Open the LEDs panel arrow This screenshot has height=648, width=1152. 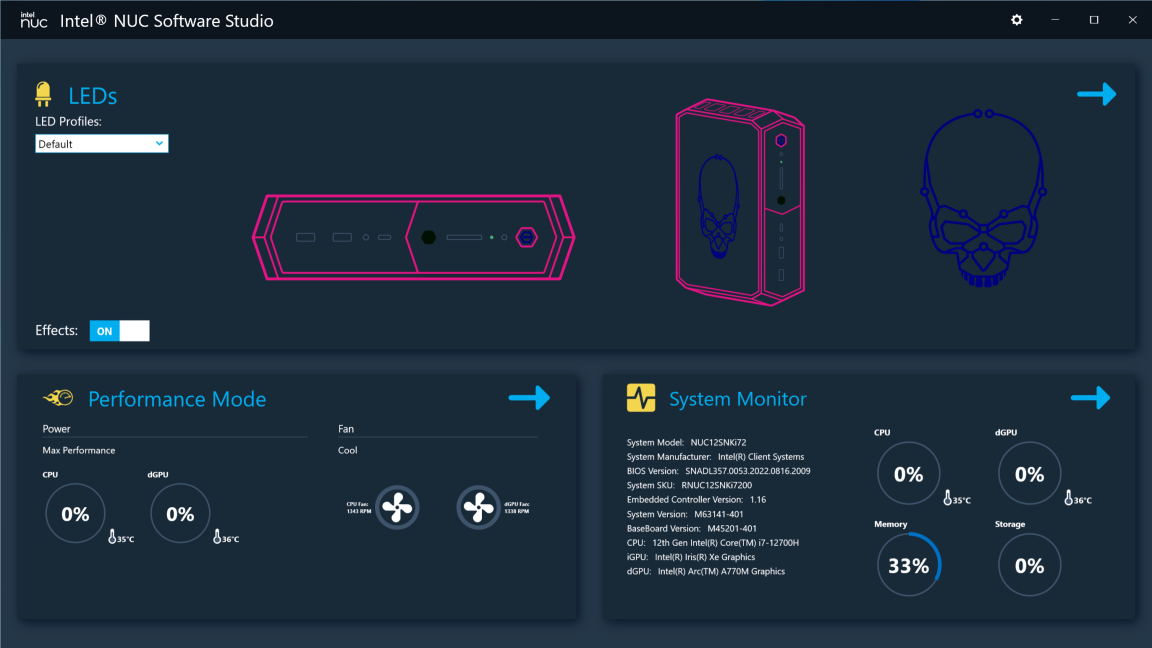pyautogui.click(x=1097, y=94)
